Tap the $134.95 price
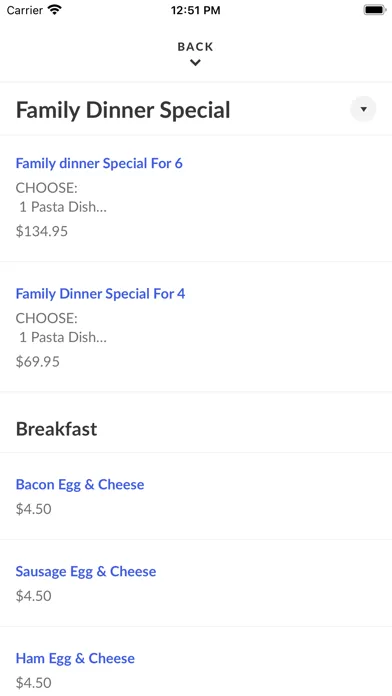This screenshot has height=696, width=392. (42, 231)
